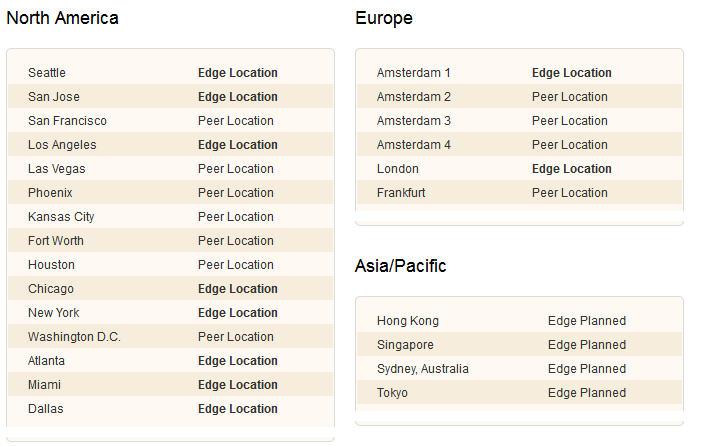
Task: Click Edge Planned beside Tokyo
Action: pos(587,393)
